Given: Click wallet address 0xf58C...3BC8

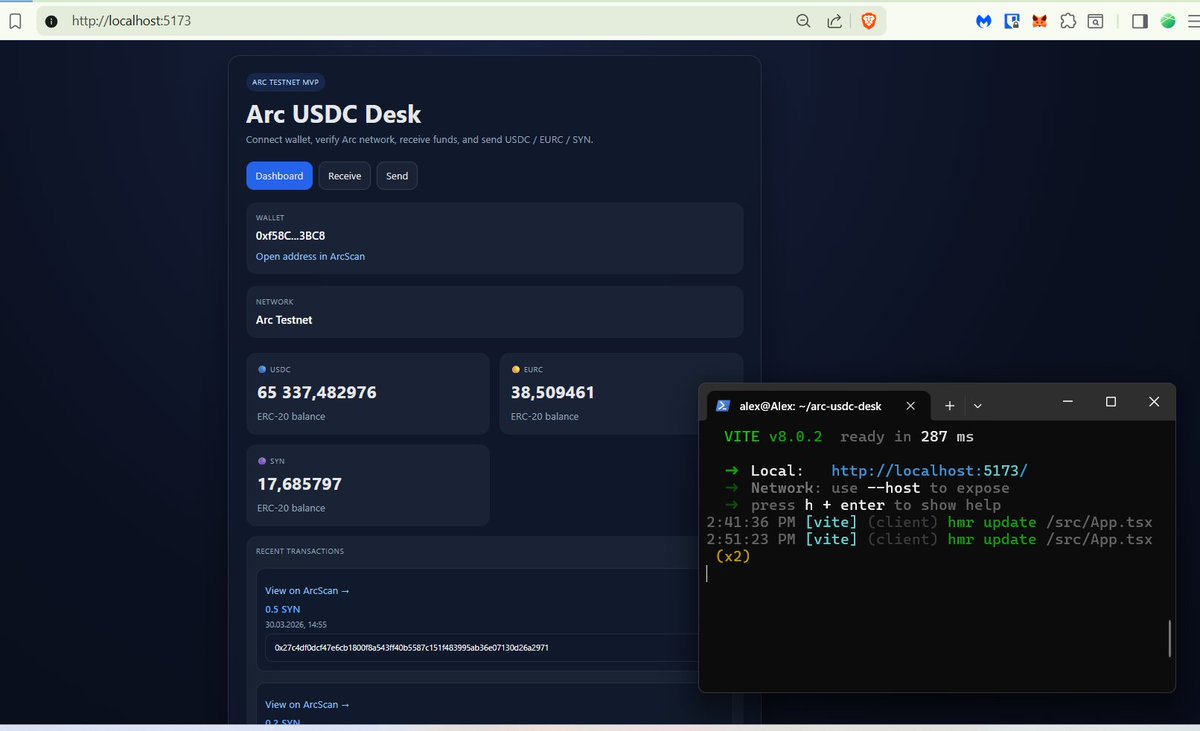Looking at the screenshot, I should [291, 236].
